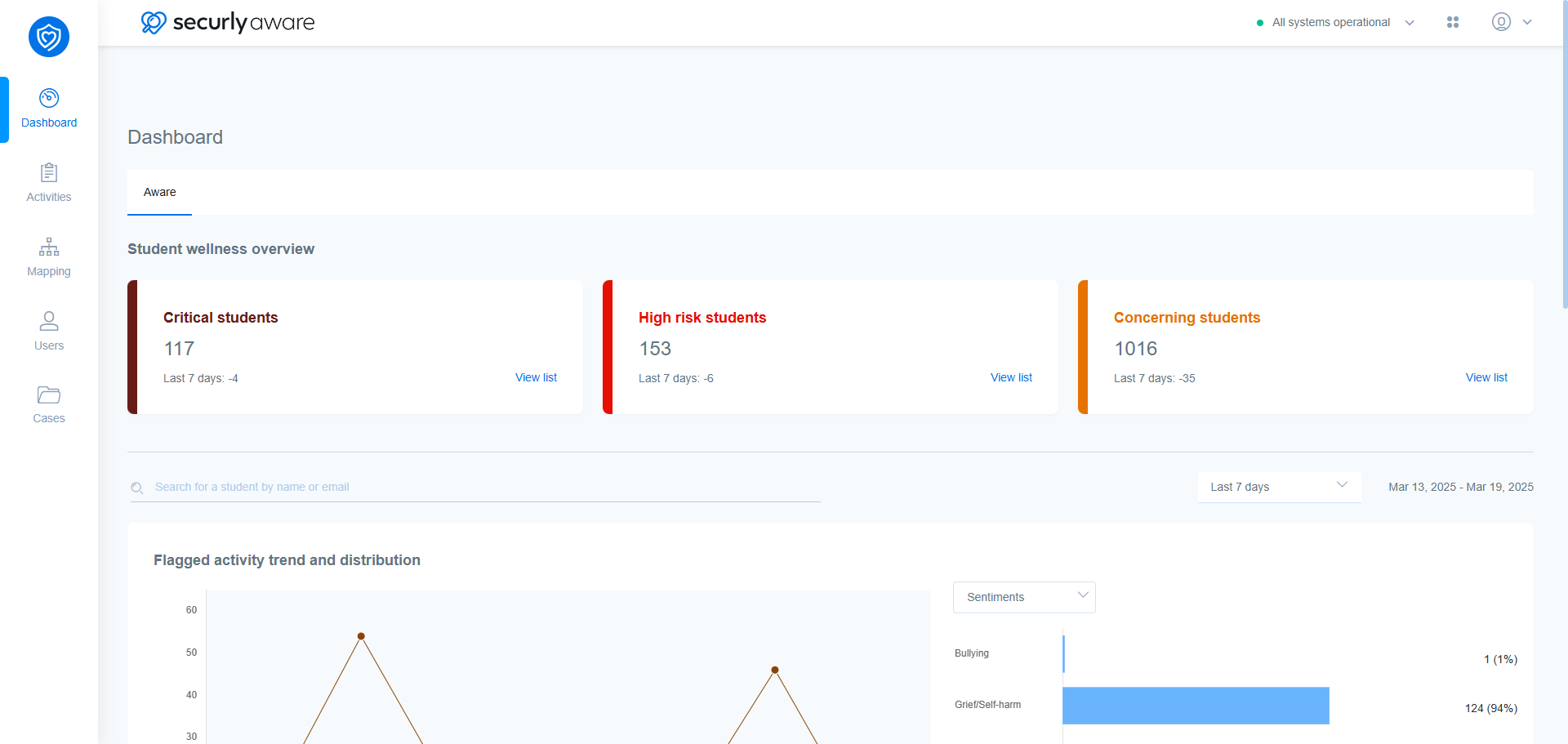Open the Sentiments dropdown
The width and height of the screenshot is (1568, 744).
point(1024,597)
